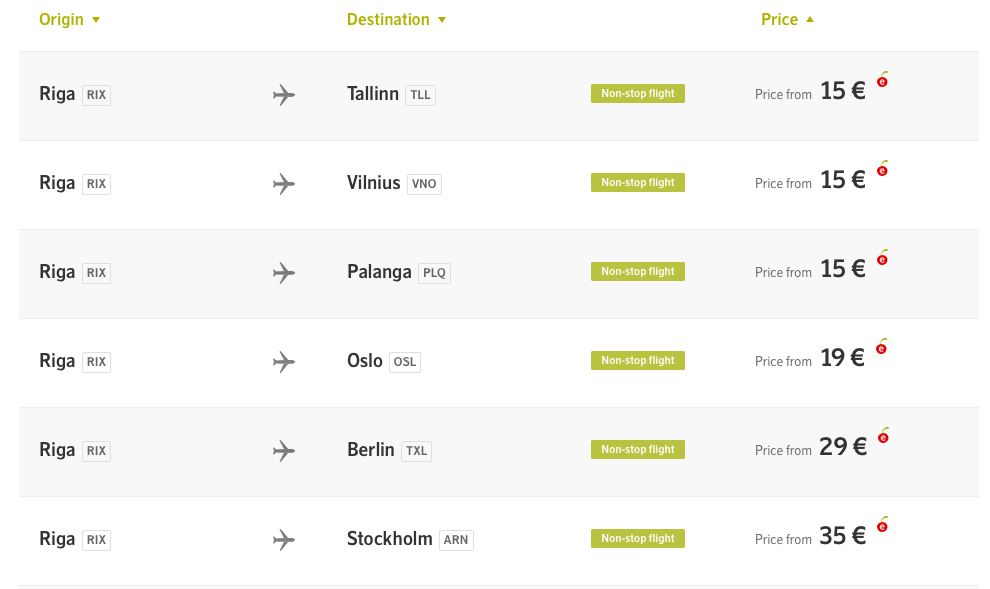
Task: Click the airplane icon in the Oslo row
Action: pos(284,362)
